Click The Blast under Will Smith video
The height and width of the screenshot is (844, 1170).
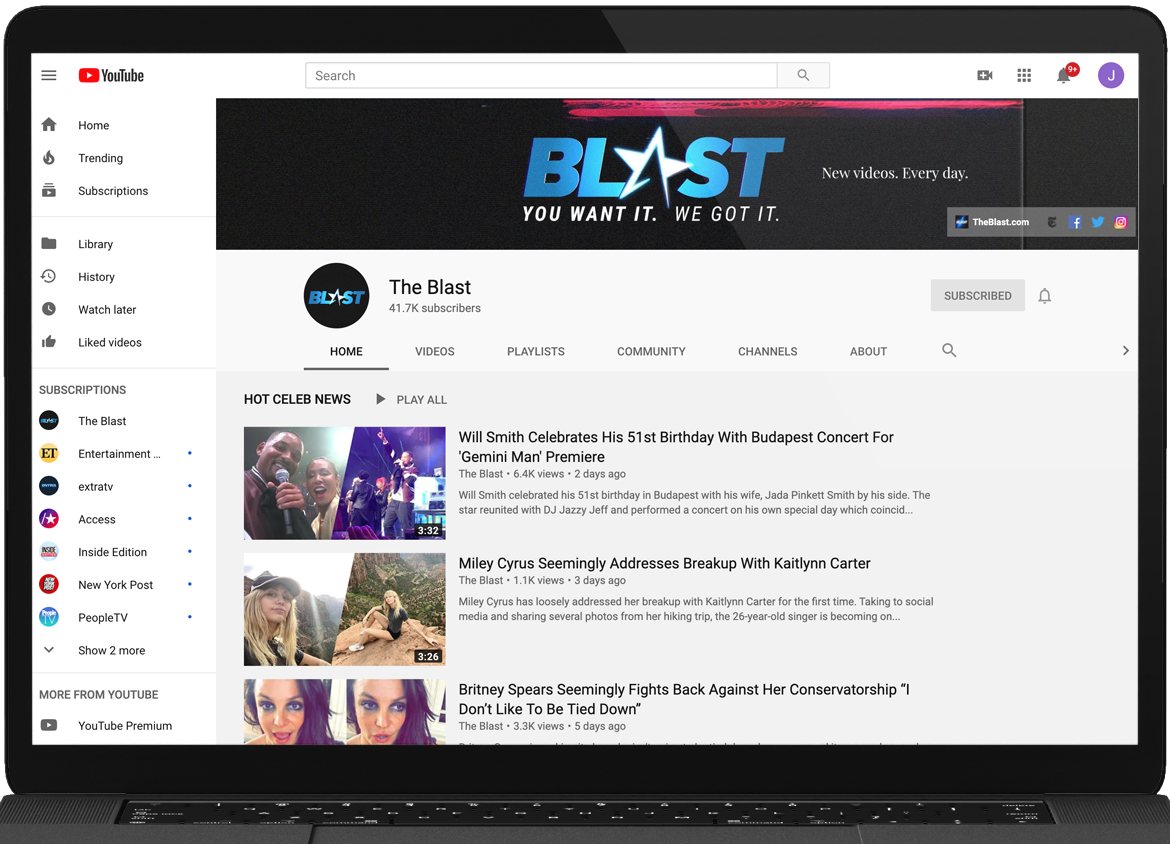pos(481,474)
